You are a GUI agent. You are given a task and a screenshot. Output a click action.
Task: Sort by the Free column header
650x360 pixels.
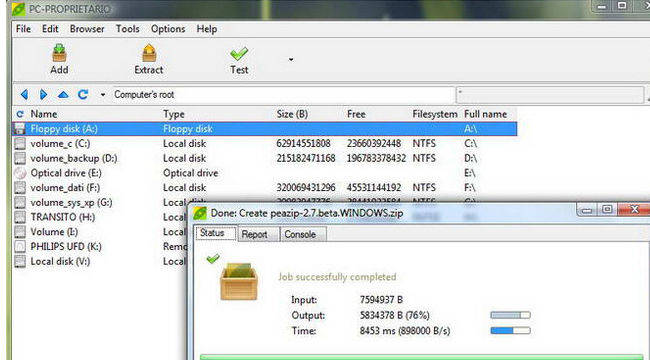(x=356, y=114)
